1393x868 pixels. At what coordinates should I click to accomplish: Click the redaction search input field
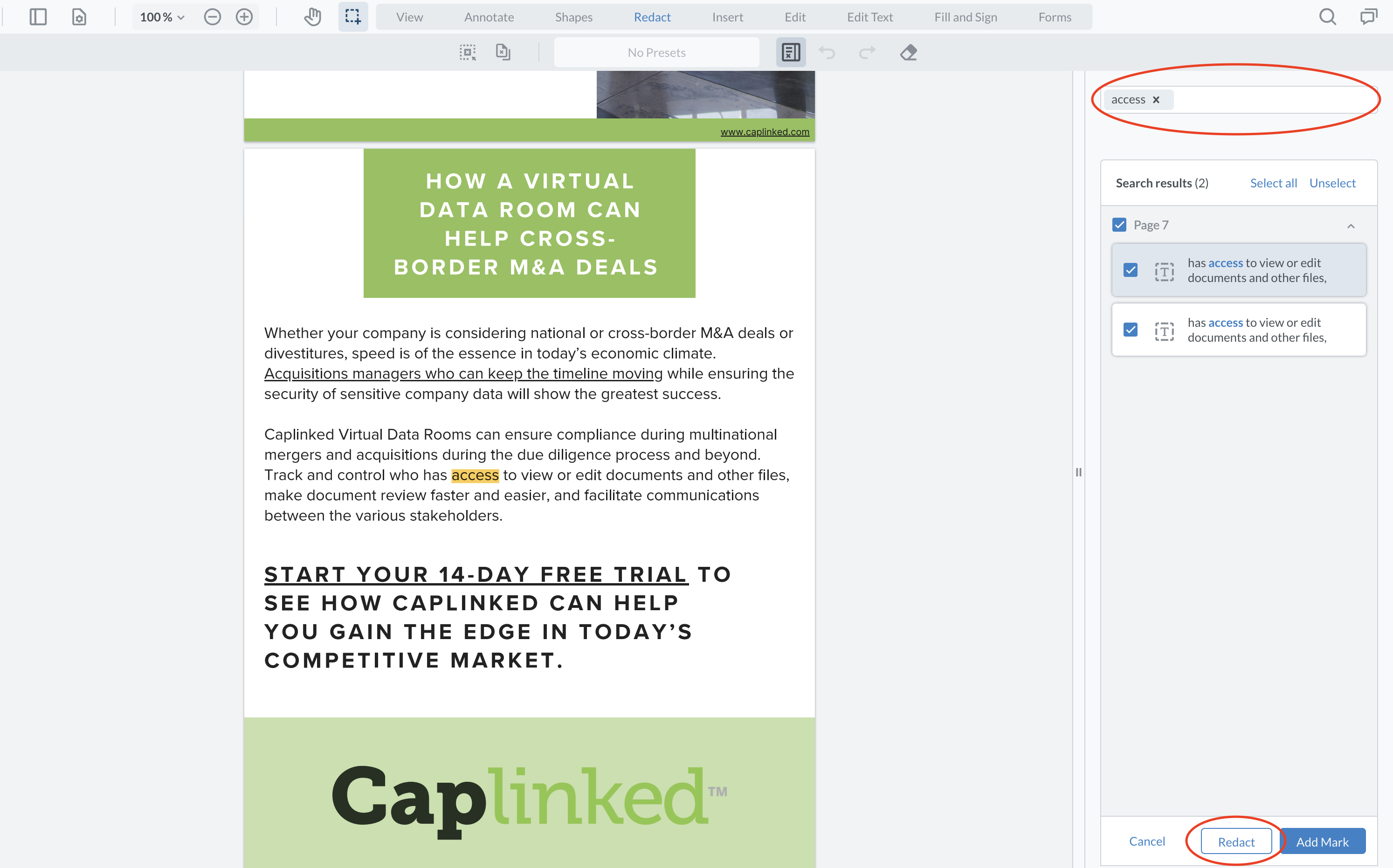point(1239,99)
